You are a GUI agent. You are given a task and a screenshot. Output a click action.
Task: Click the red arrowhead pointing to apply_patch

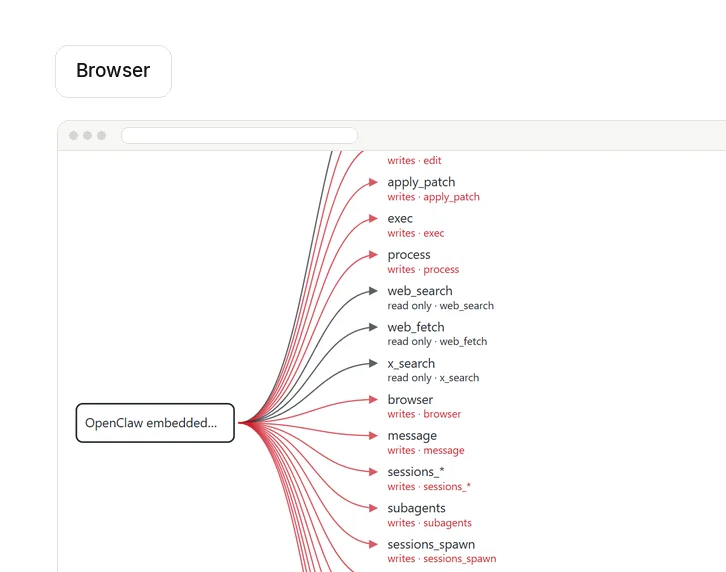(373, 182)
